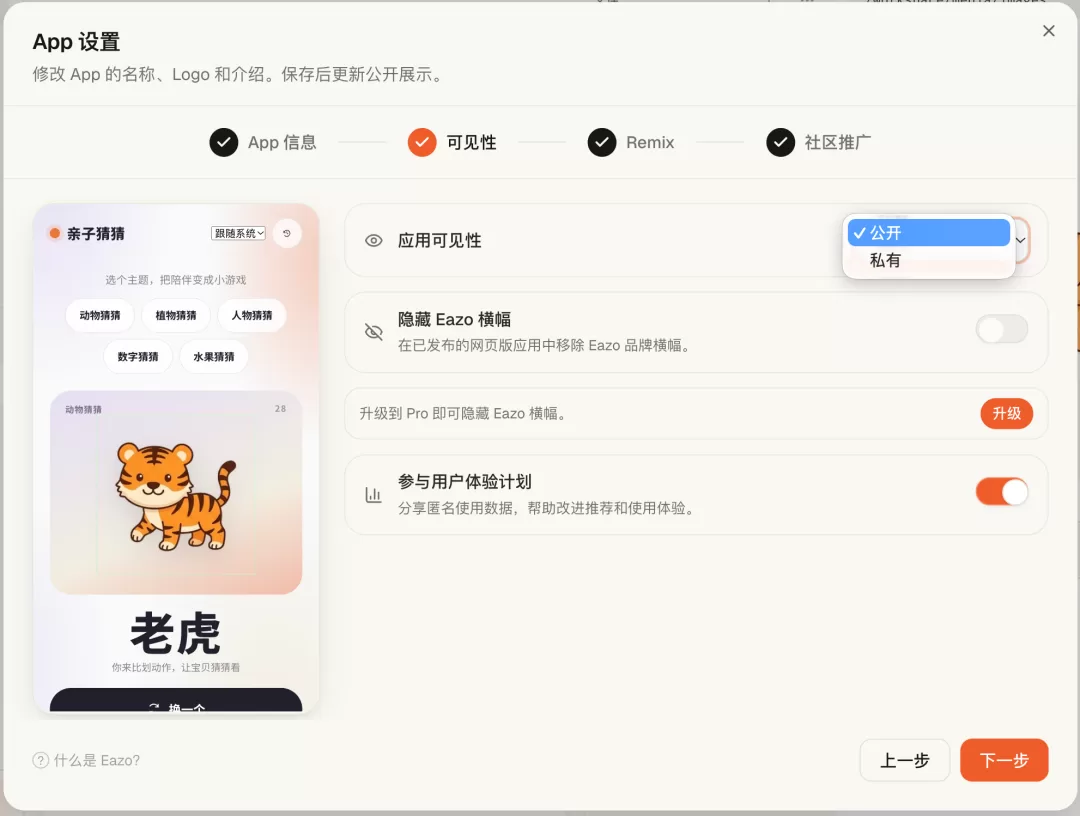
Task: Jump to the Remix step
Action: (x=631, y=143)
